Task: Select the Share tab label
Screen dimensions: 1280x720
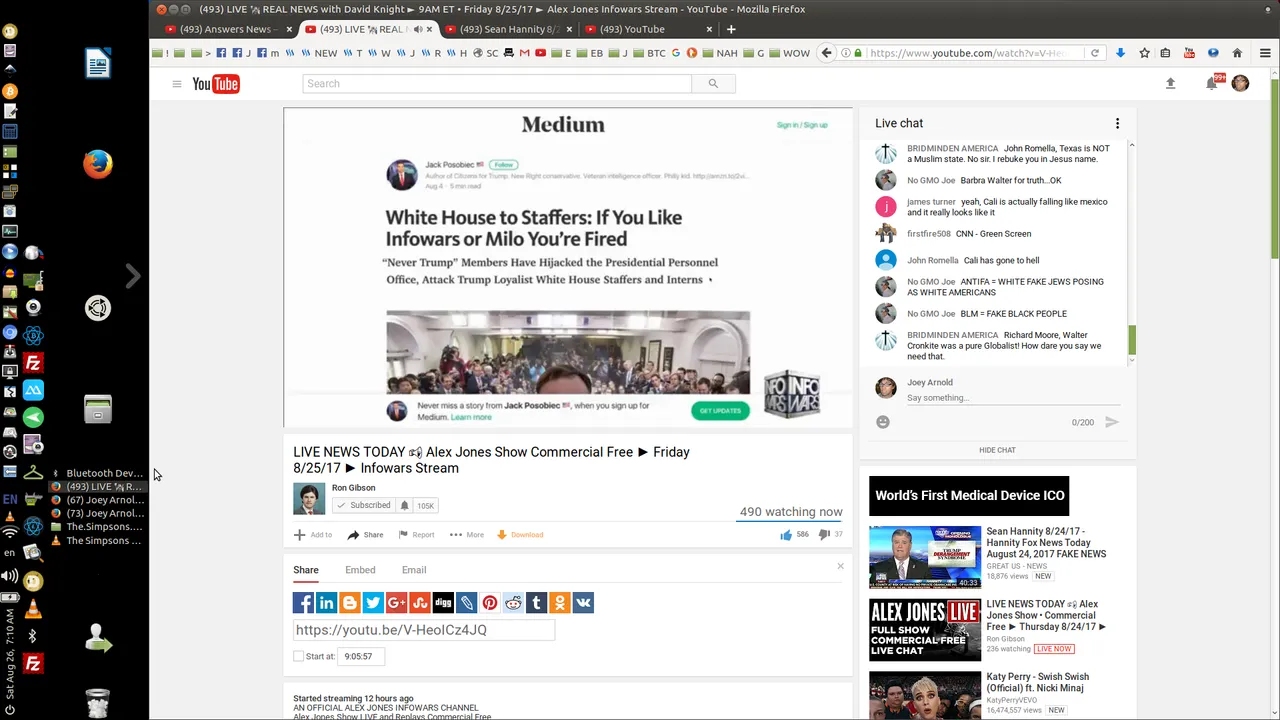Action: 306,570
